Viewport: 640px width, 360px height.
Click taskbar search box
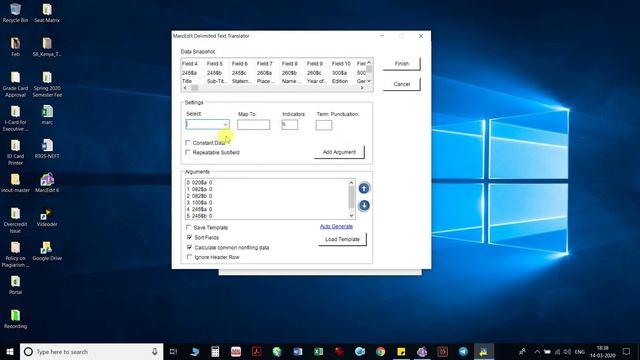click(91, 351)
